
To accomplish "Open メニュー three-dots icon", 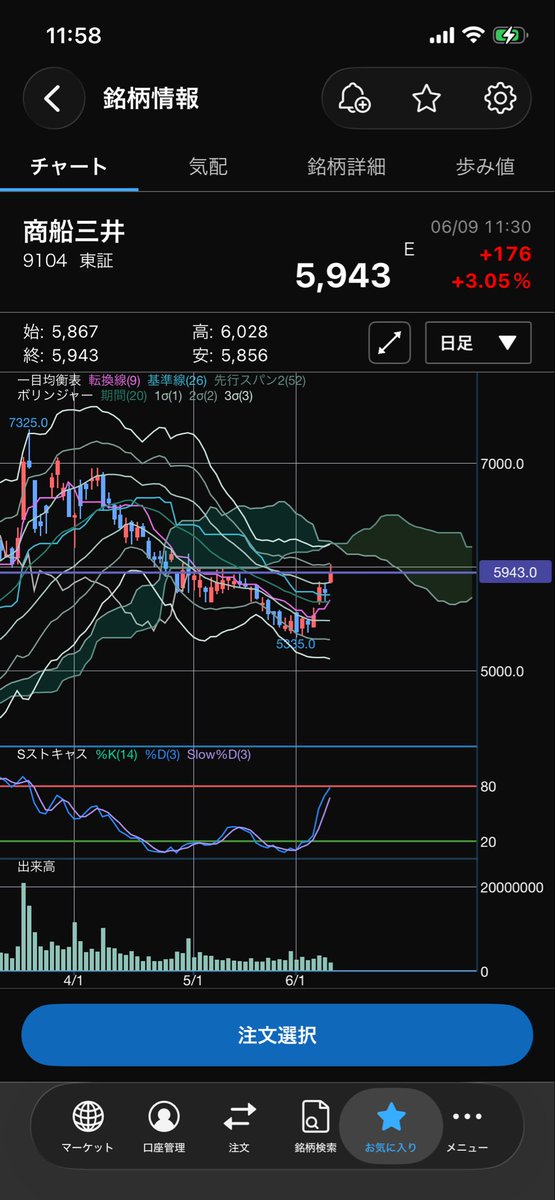I will click(467, 1126).
